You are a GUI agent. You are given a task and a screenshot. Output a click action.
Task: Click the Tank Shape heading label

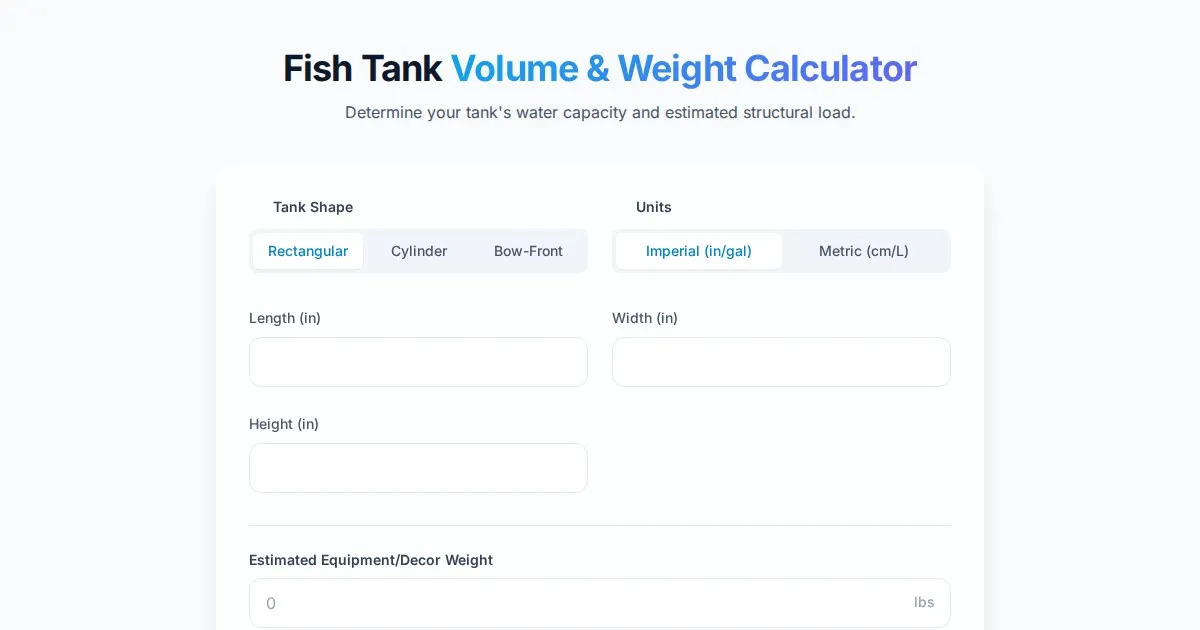313,207
